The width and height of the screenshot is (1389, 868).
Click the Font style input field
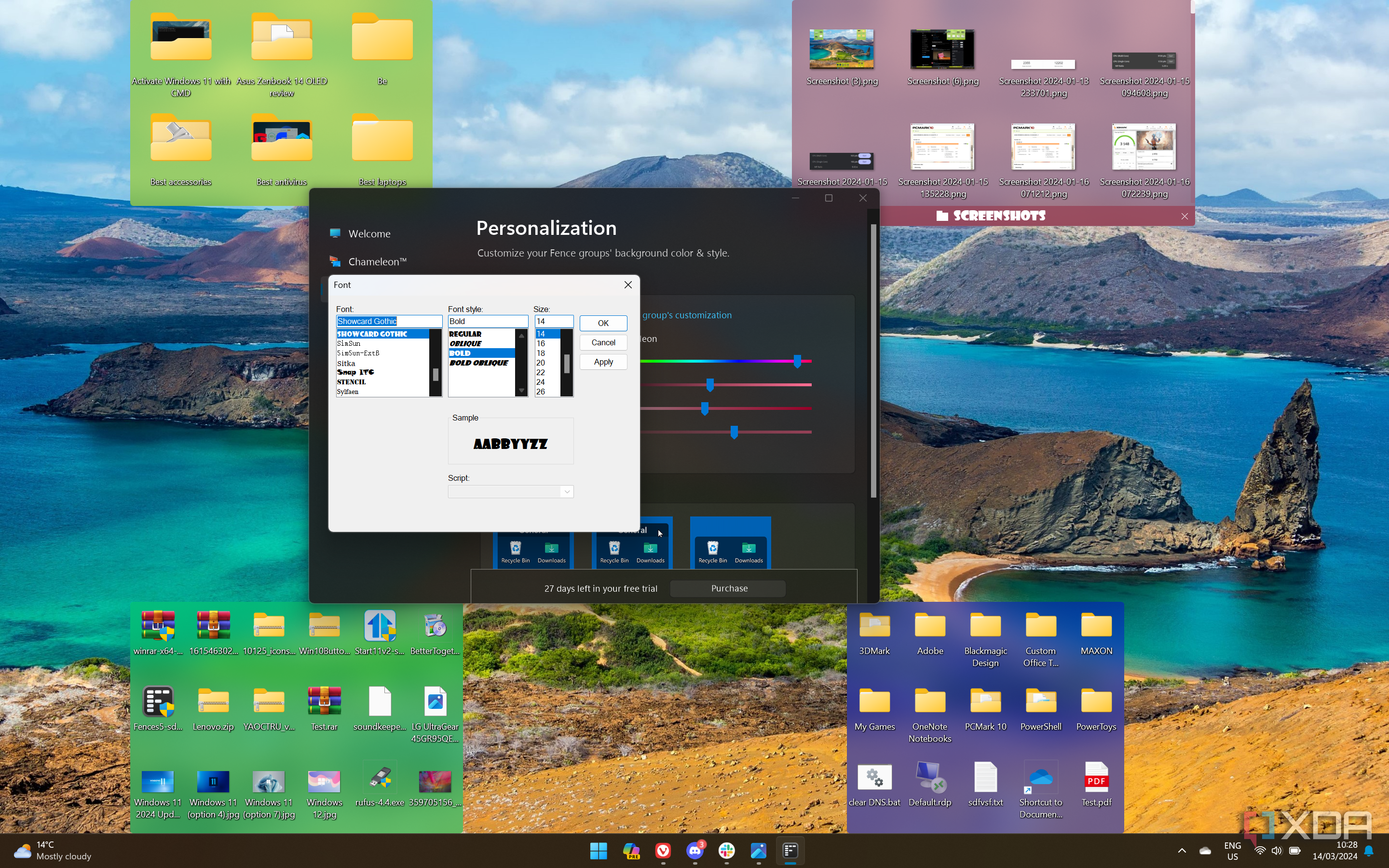(x=487, y=322)
